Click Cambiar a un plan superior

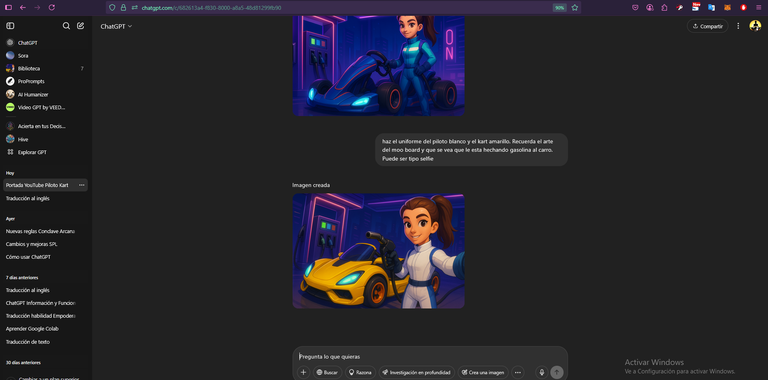[x=45, y=378]
